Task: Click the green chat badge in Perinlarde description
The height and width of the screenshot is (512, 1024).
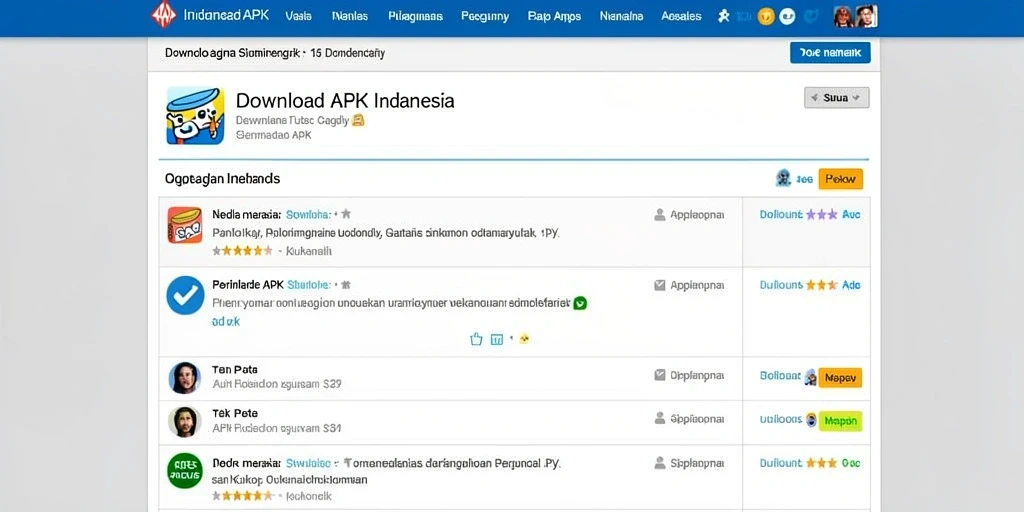Action: point(580,303)
